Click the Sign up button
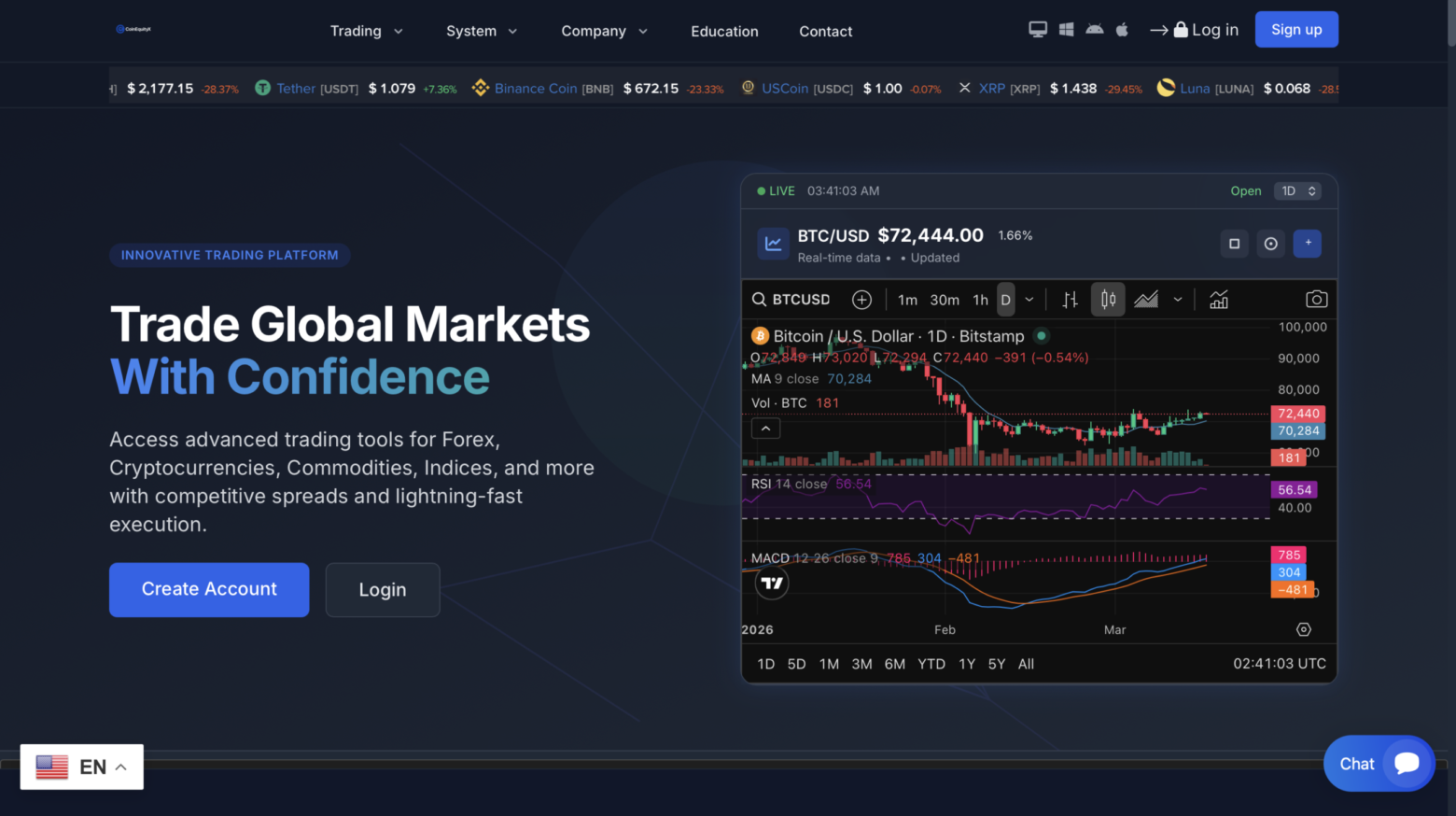 [1296, 29]
